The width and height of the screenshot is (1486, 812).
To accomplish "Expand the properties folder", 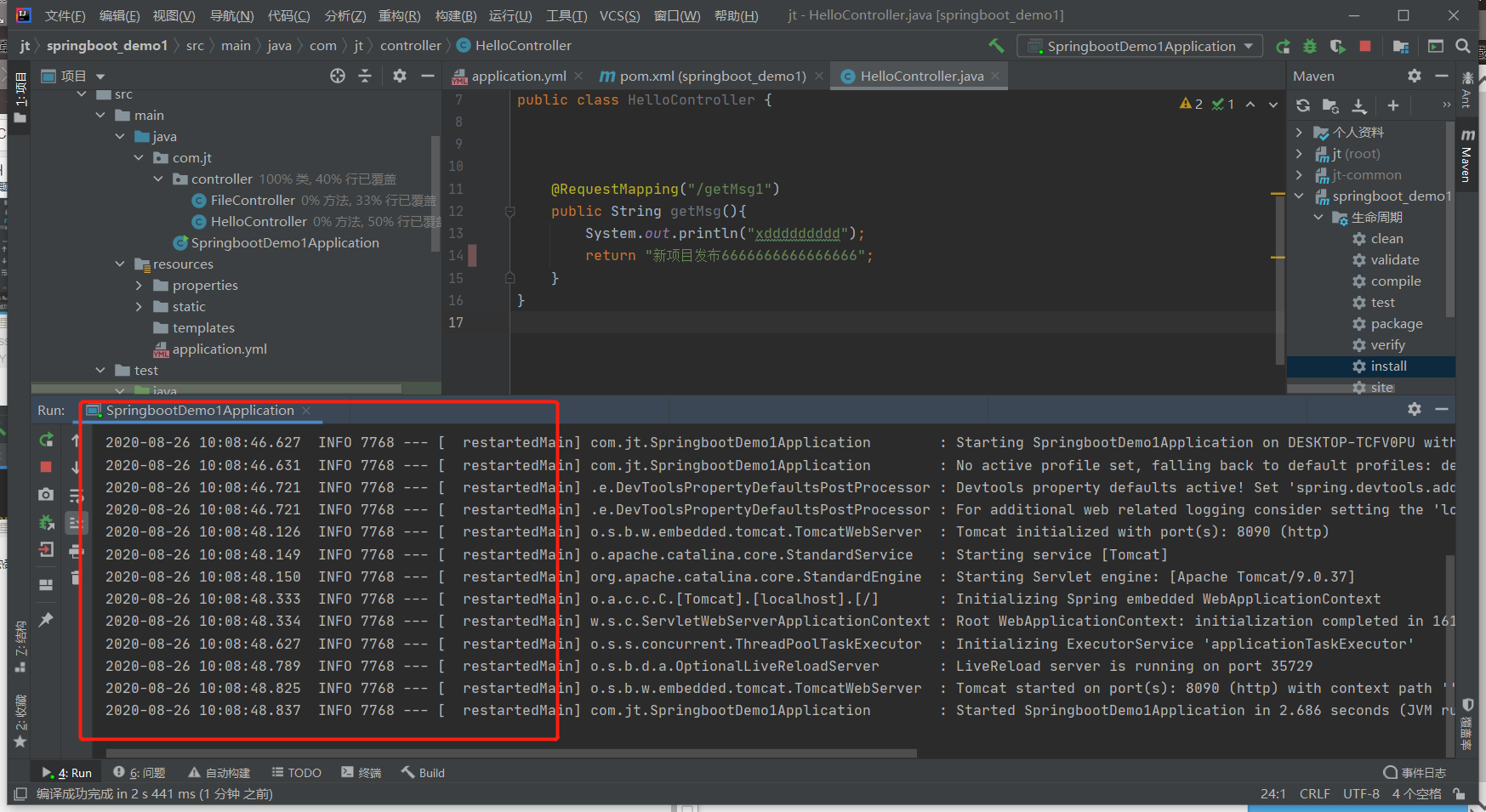I will [139, 285].
